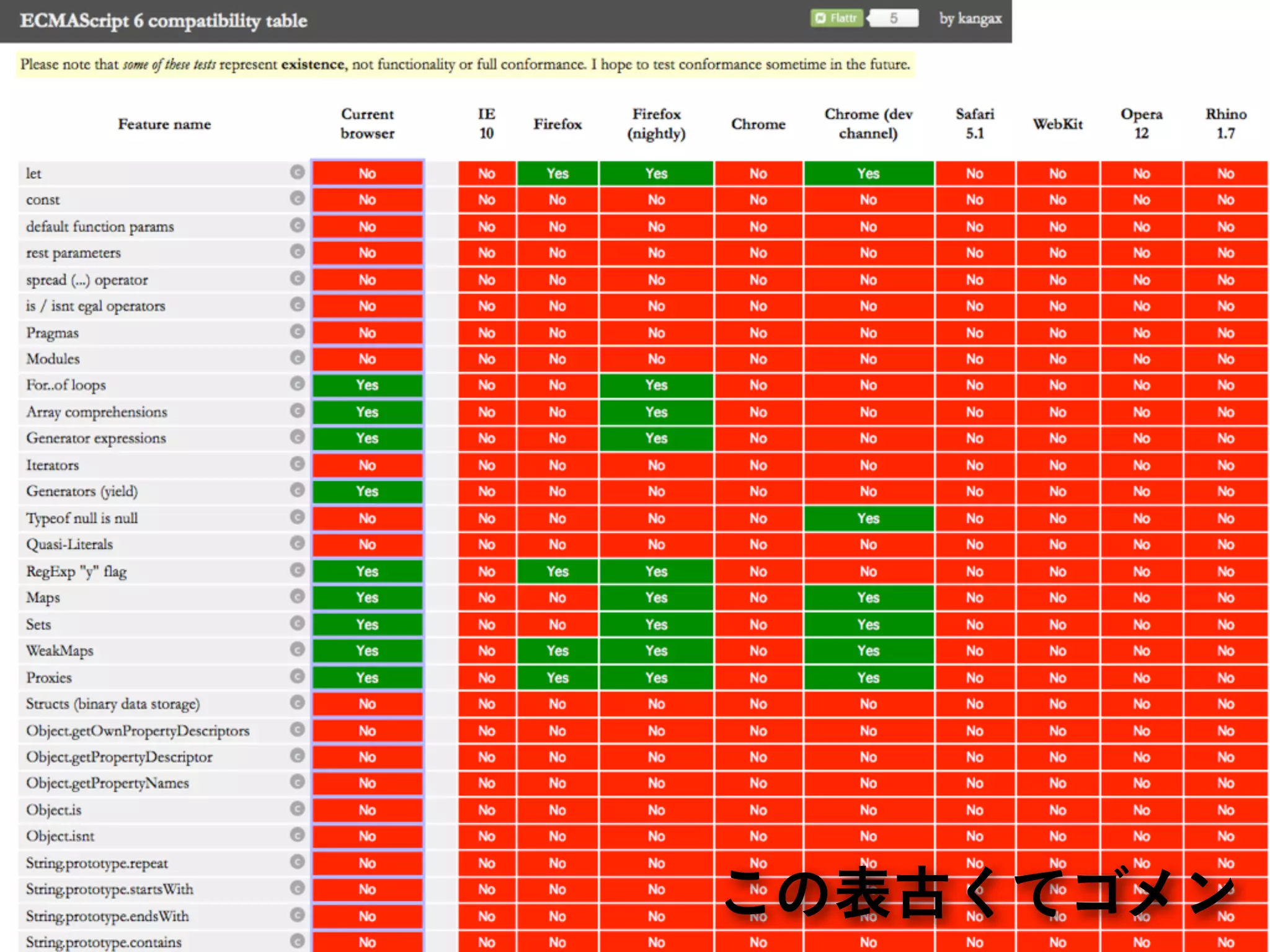
Task: Click the 'c' icon next to rest parameters
Action: point(298,252)
